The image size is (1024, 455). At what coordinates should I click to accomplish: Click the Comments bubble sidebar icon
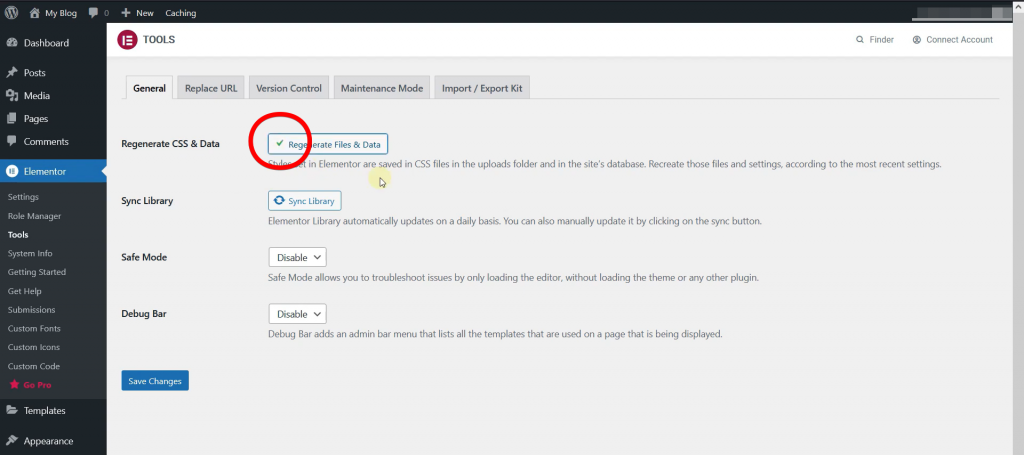click(x=12, y=142)
